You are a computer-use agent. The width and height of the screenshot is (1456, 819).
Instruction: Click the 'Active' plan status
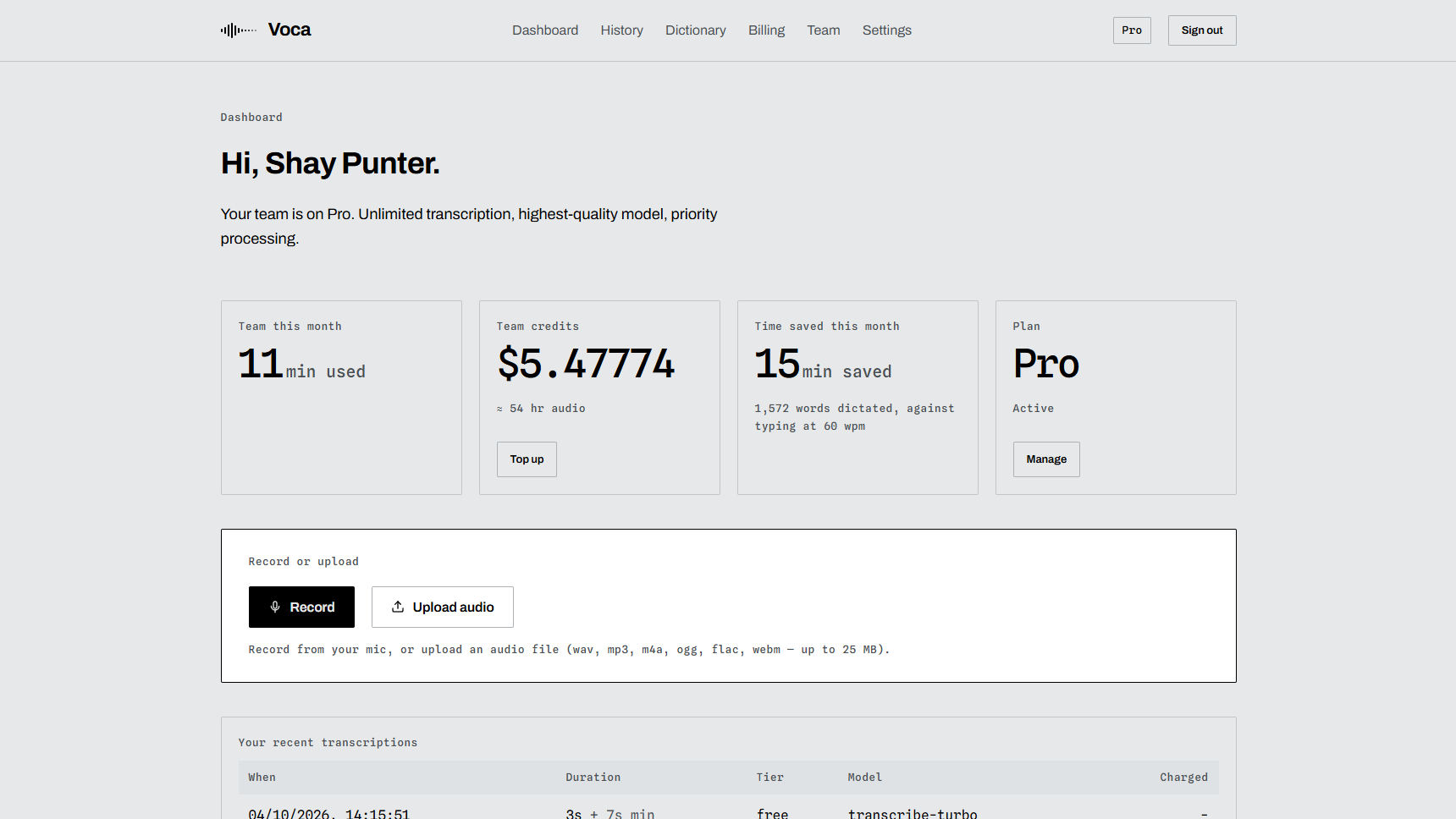coord(1034,409)
